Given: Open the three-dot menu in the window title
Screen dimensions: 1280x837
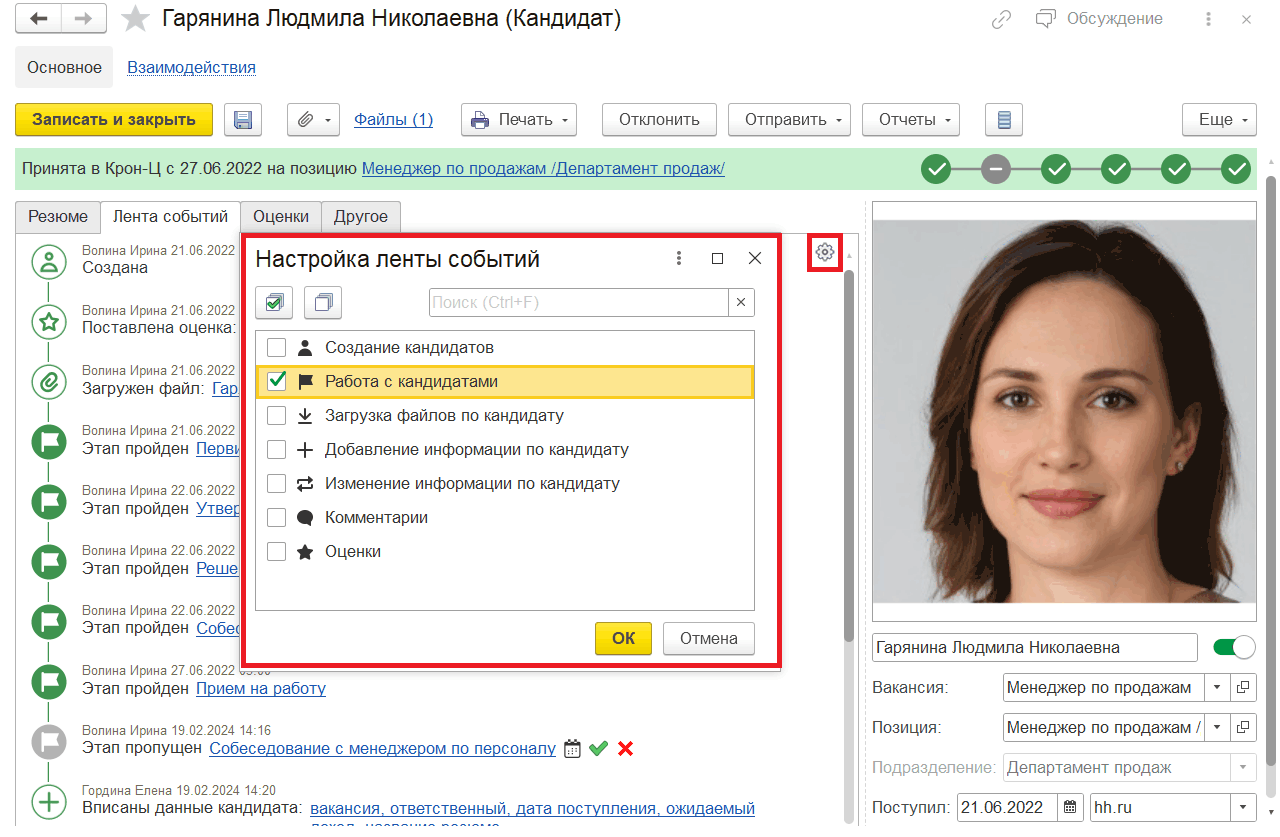Looking at the screenshot, I should [x=1209, y=19].
